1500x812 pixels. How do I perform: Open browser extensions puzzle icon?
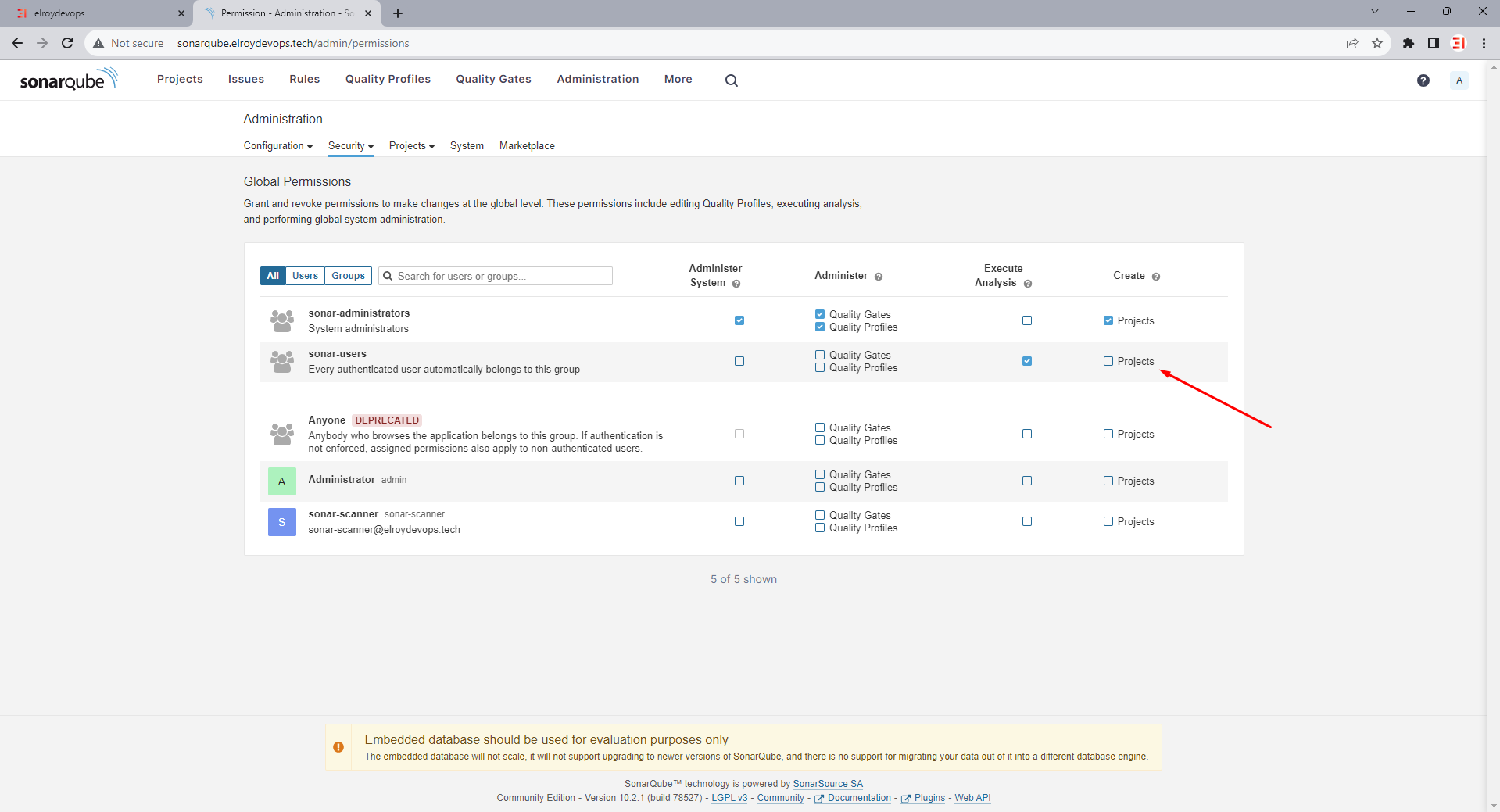tap(1409, 43)
